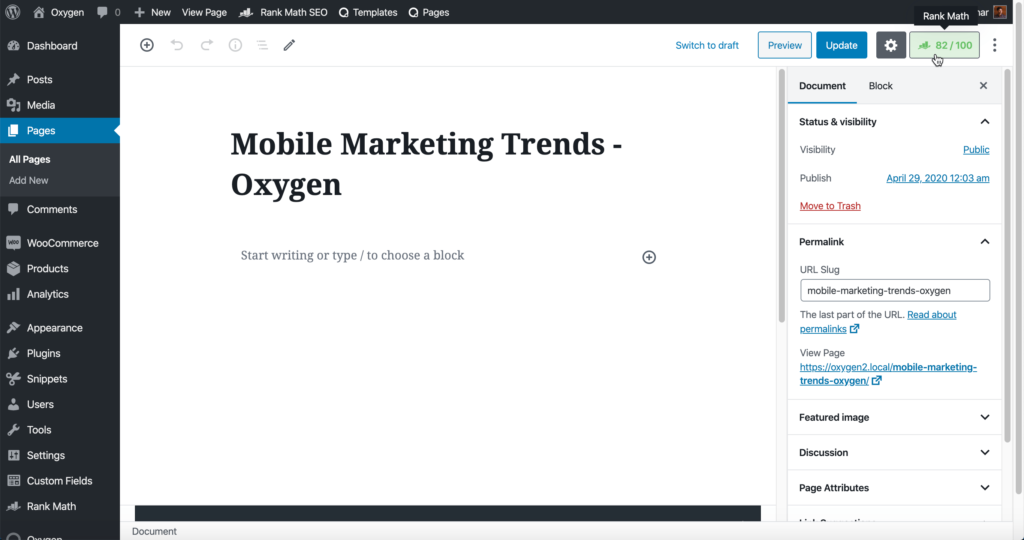This screenshot has width=1024, height=540.
Task: Open Plugins in the sidebar
Action: tap(59, 353)
